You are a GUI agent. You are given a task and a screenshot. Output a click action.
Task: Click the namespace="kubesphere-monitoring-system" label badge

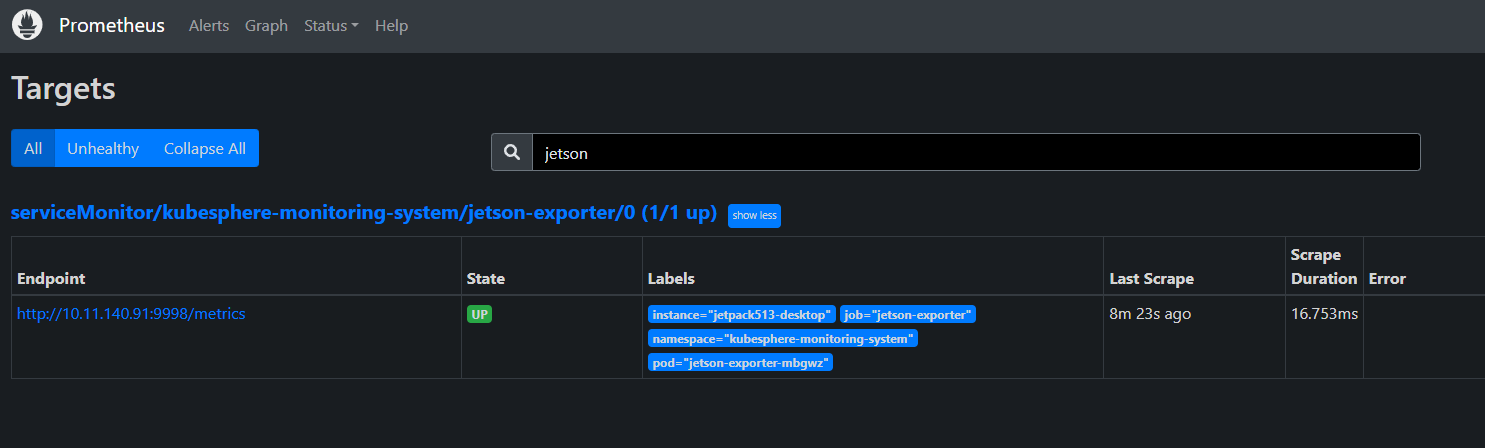tap(782, 339)
